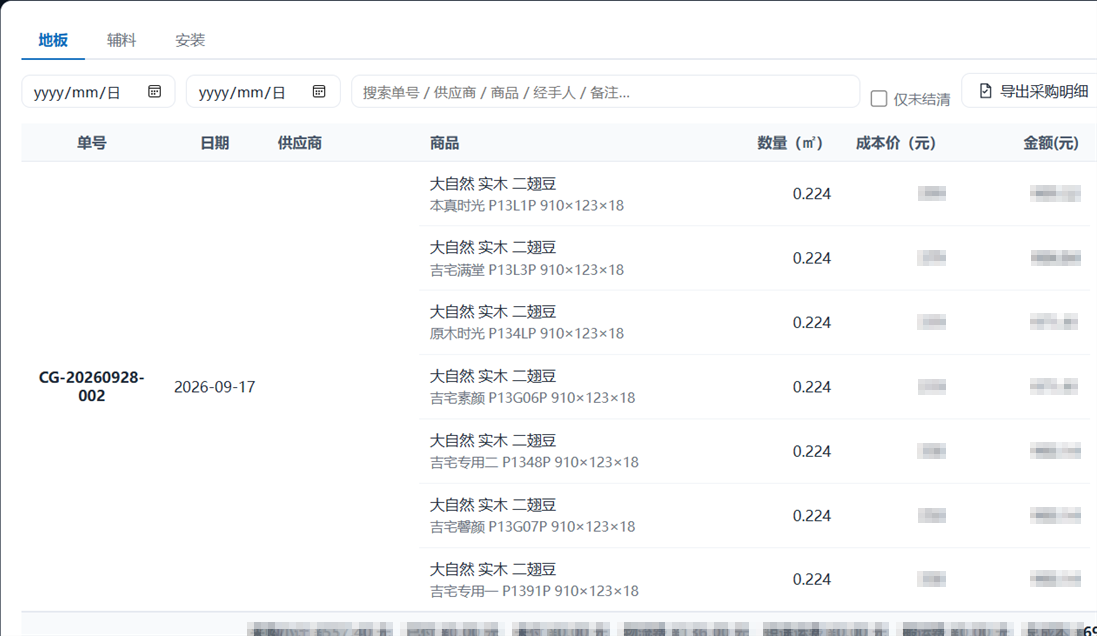Viewport: 1097px width, 636px height.
Task: Click the date 2026-09-17 cell
Action: point(214,387)
